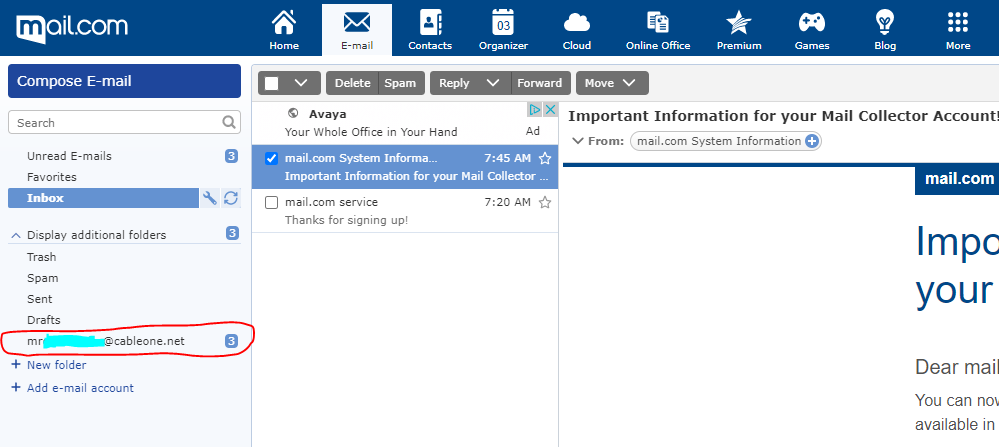
Task: Open the select-all dropdown arrow
Action: 301,83
